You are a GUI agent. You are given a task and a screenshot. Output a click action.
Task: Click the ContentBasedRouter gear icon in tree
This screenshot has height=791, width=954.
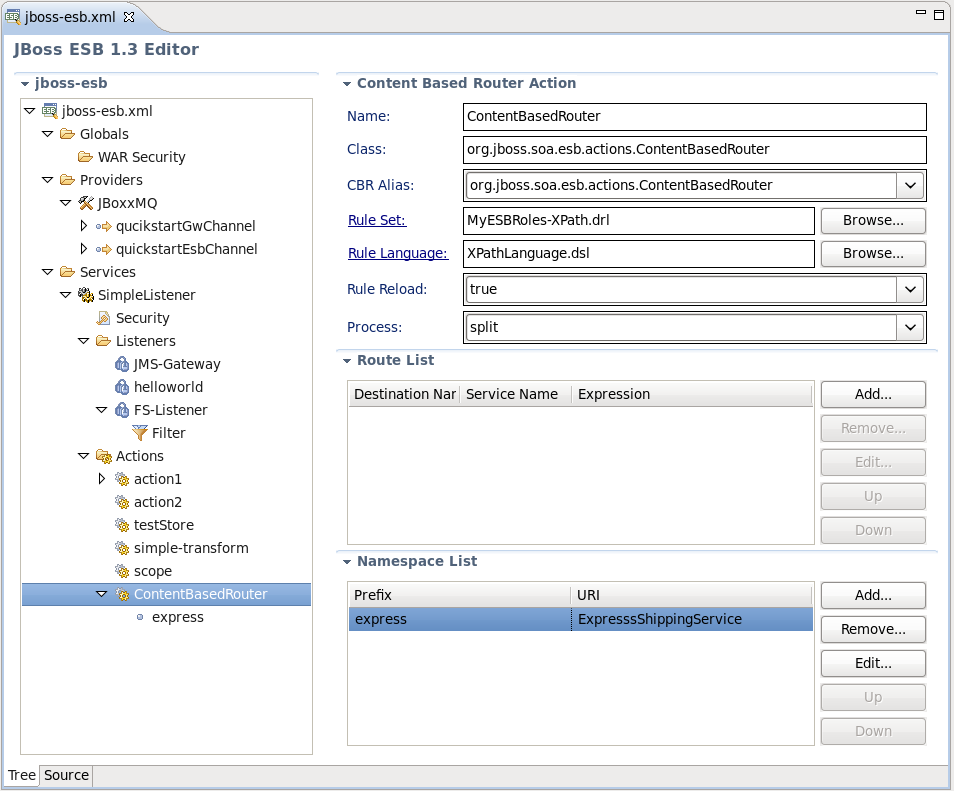pos(122,594)
